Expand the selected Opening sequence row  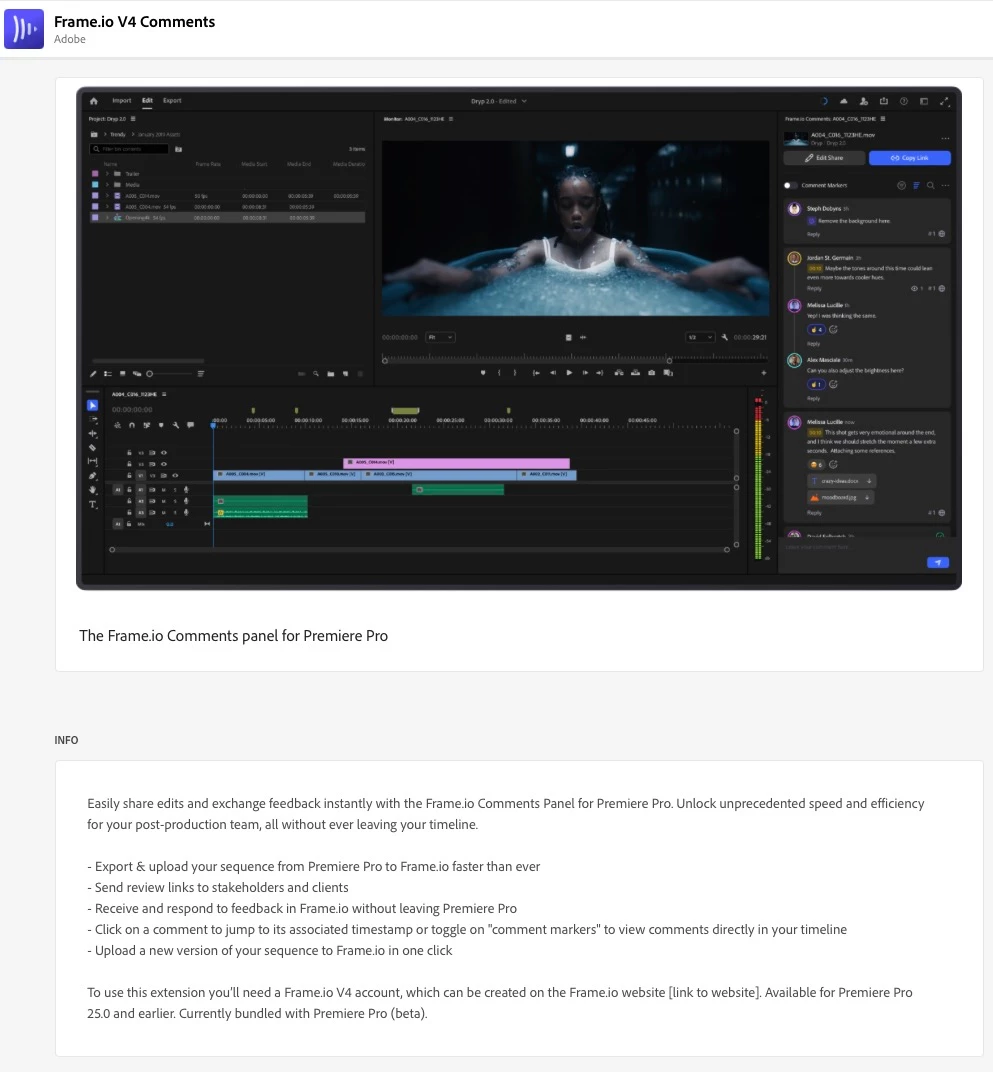click(x=107, y=217)
